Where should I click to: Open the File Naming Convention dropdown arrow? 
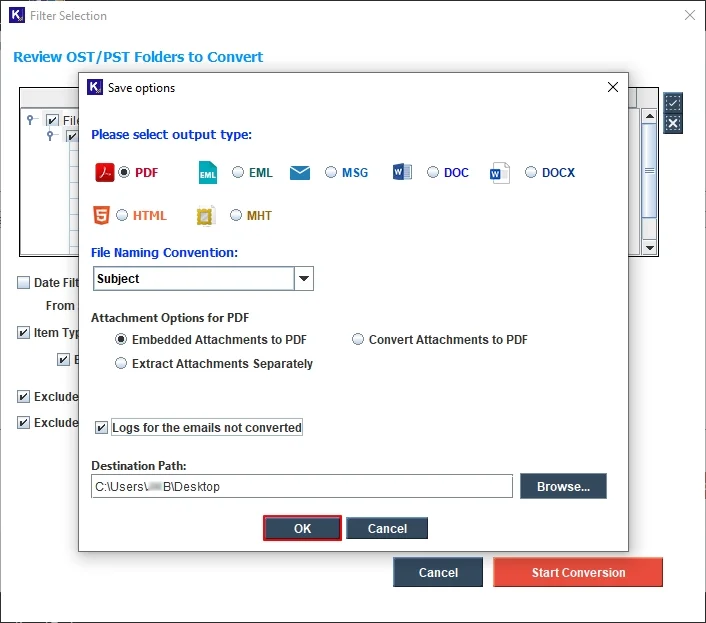pyautogui.click(x=304, y=279)
